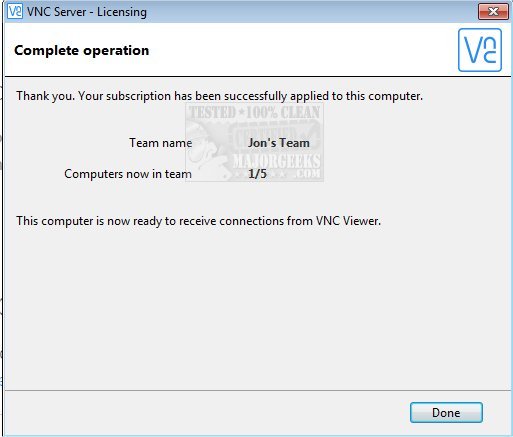Click the 'Computers now in team' label
This screenshot has height=437, width=513.
point(128,174)
